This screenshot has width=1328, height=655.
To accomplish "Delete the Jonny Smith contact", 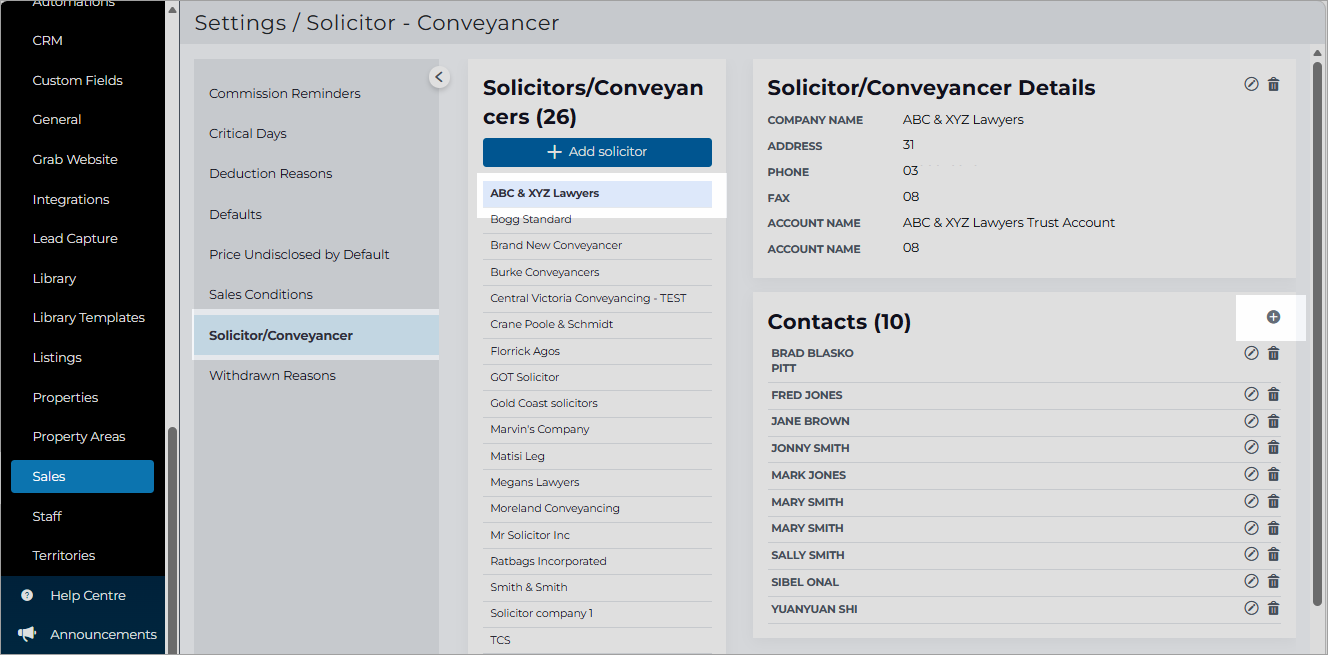I will point(1273,448).
